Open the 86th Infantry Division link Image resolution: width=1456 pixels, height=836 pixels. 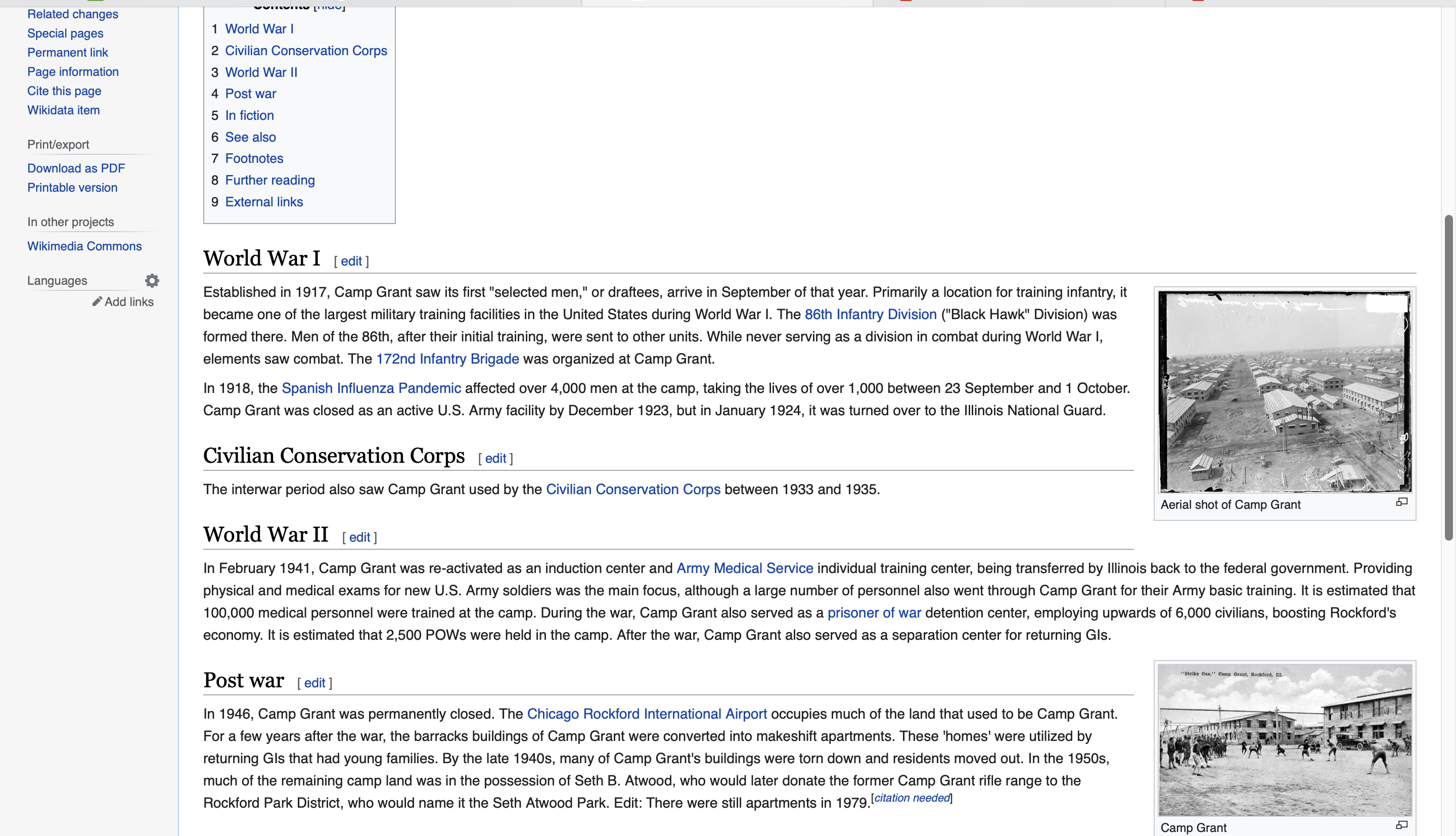pos(870,315)
